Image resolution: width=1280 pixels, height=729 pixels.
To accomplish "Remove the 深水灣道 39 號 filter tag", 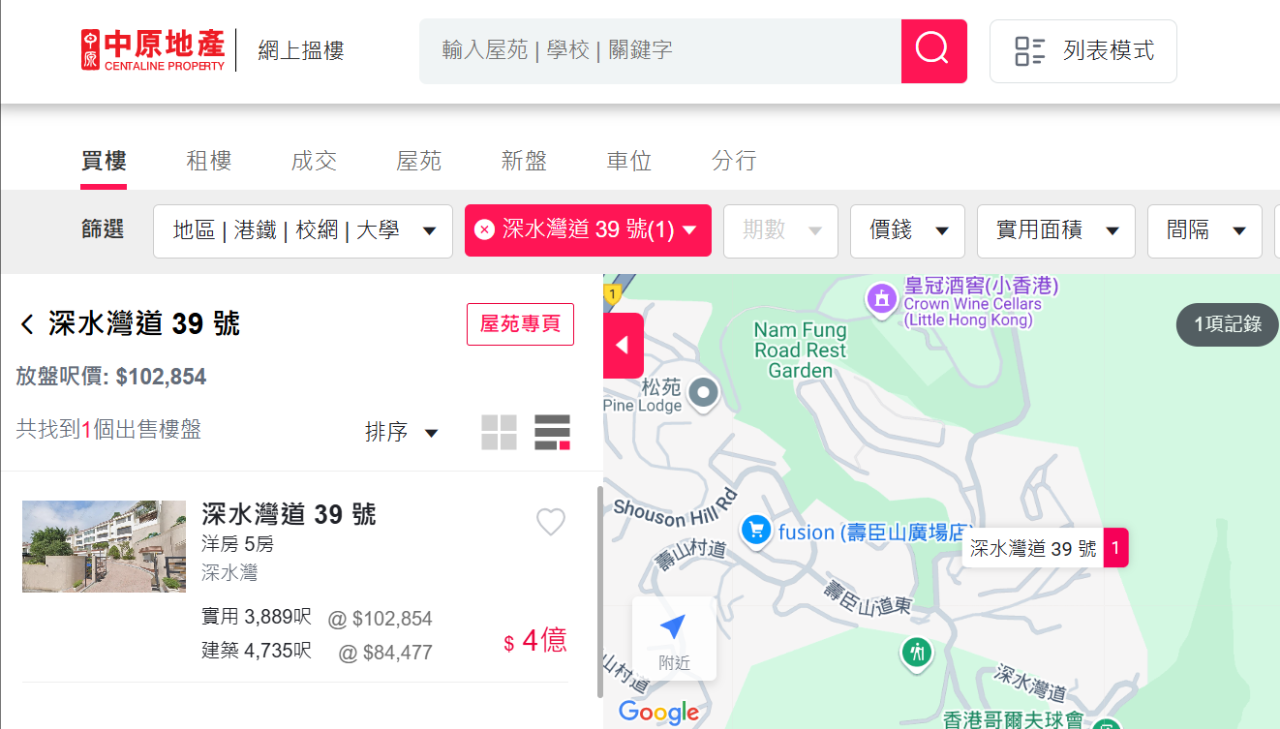I will point(484,231).
